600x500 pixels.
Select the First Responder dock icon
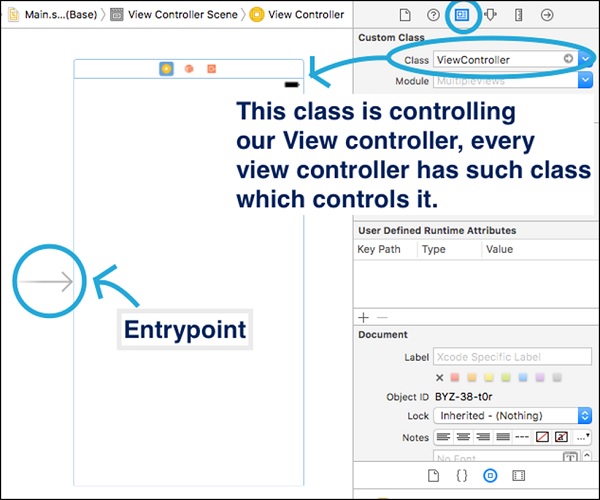[x=188, y=69]
